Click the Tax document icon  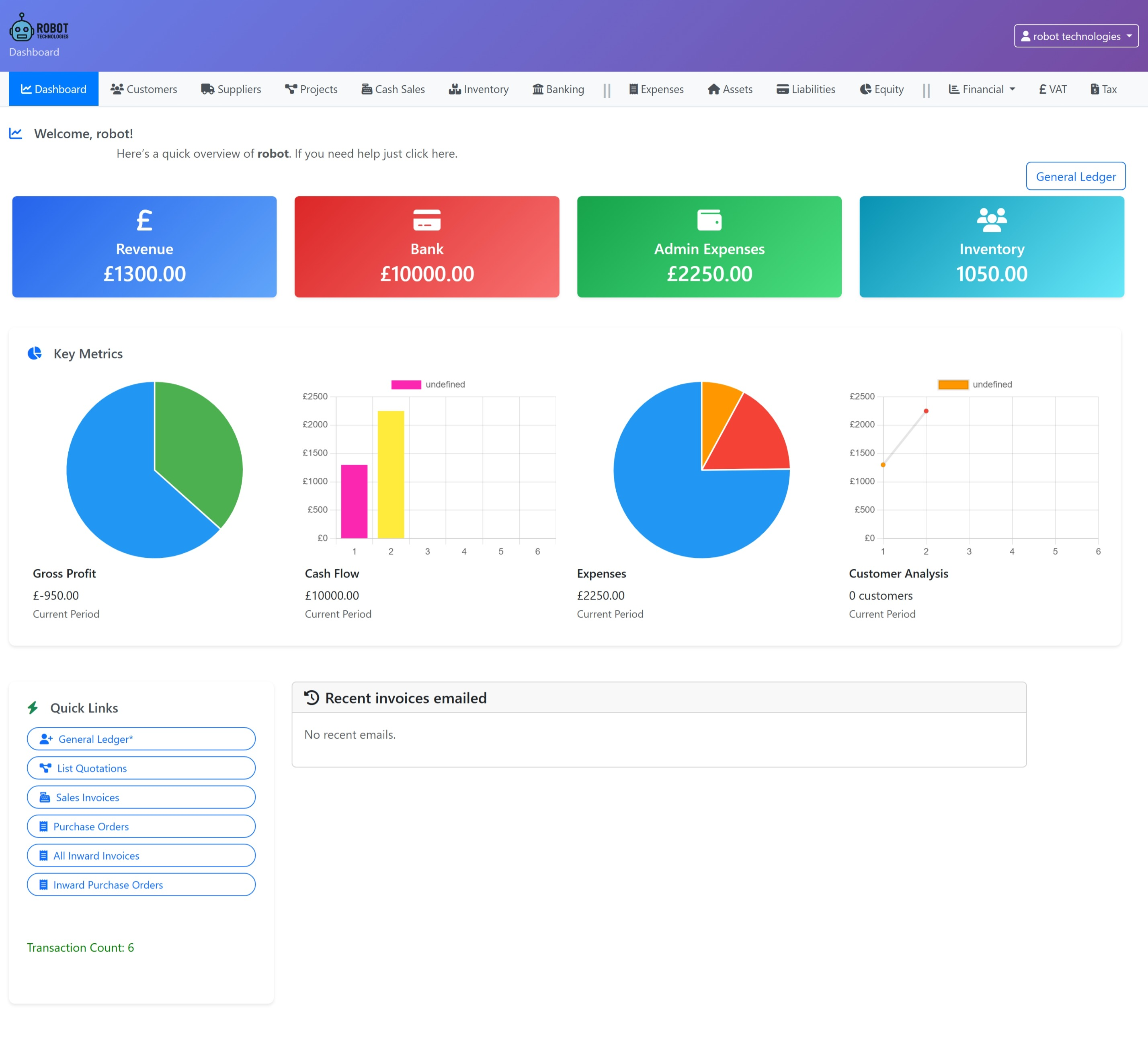click(1095, 89)
